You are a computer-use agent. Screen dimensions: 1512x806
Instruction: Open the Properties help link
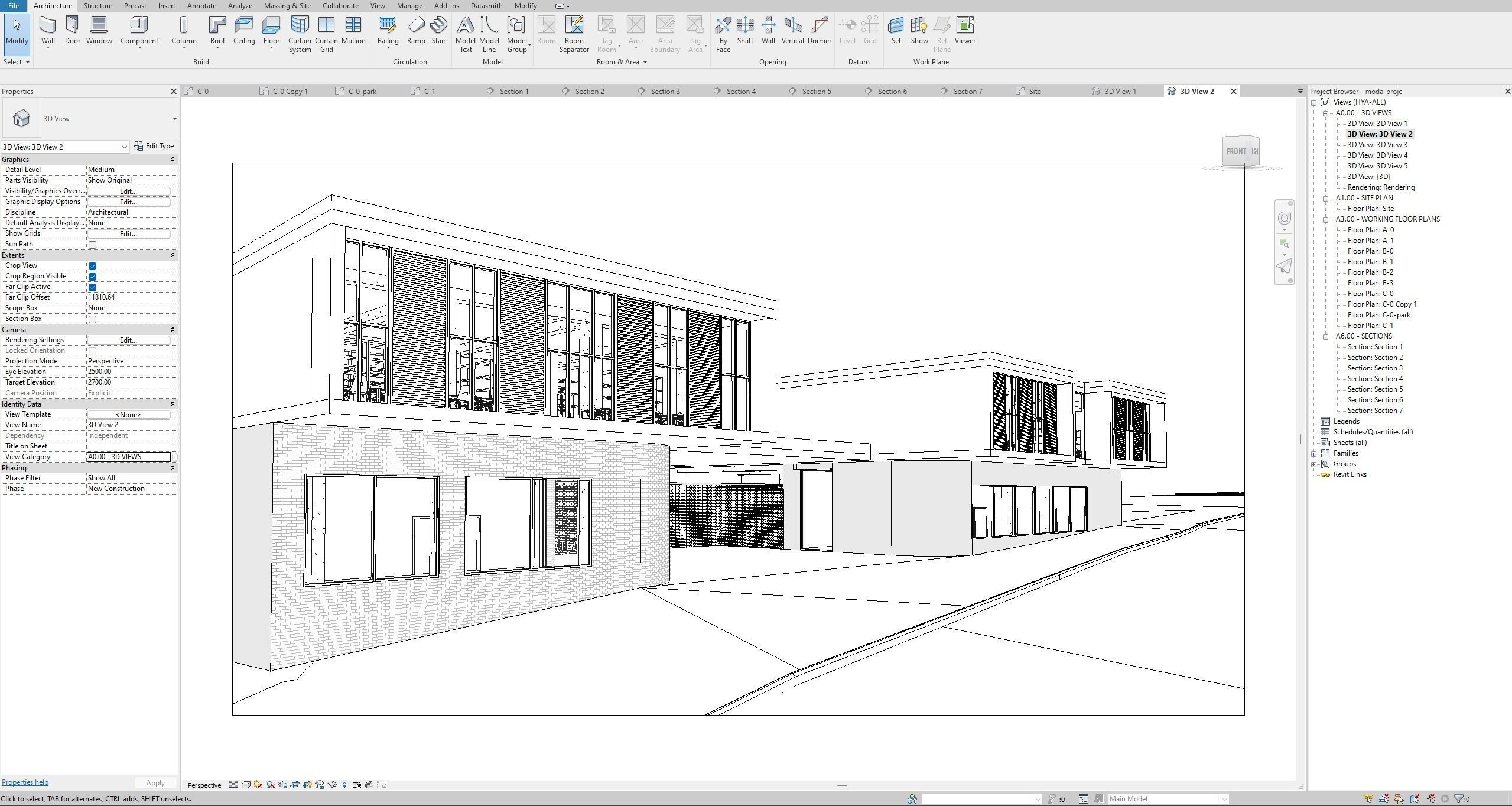pyautogui.click(x=25, y=782)
